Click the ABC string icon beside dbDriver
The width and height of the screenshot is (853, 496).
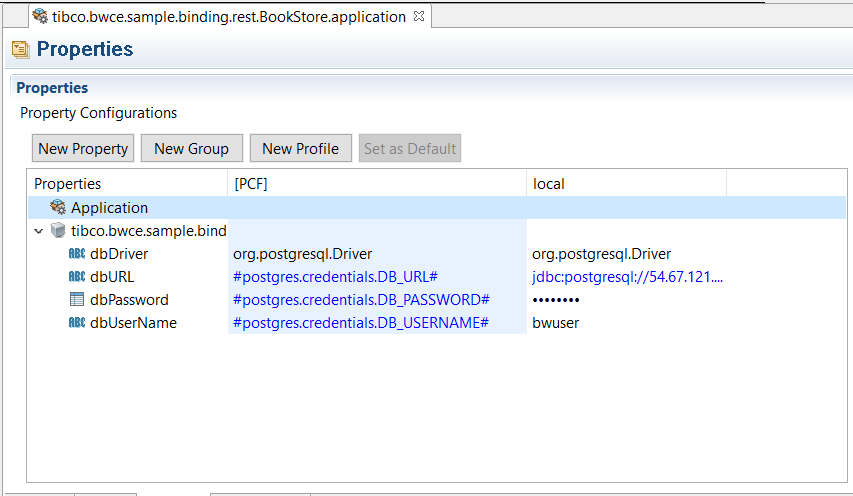tap(77, 253)
